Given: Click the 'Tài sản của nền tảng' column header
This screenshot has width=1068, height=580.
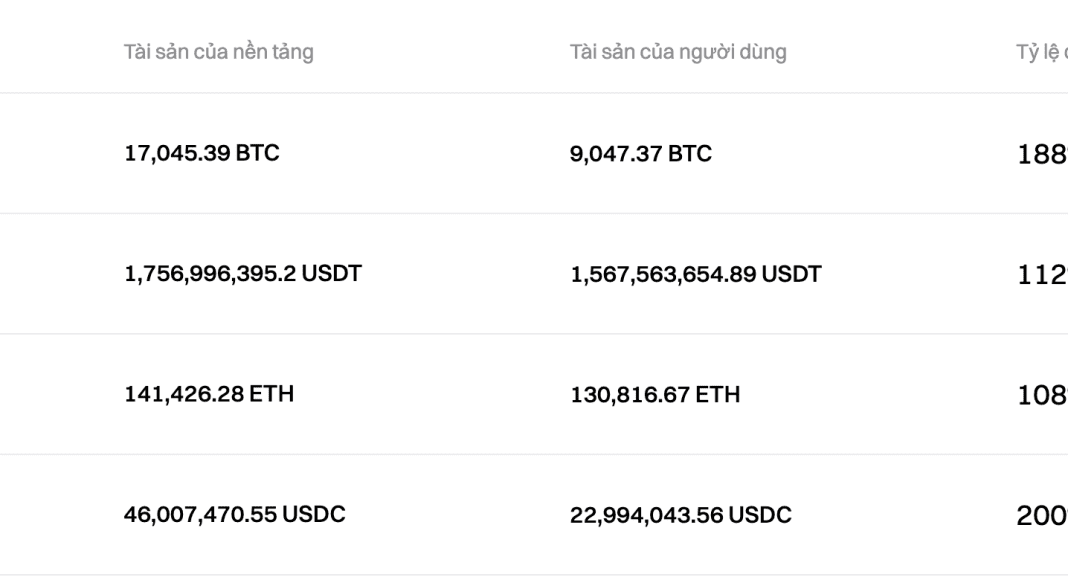Looking at the screenshot, I should click(x=218, y=53).
